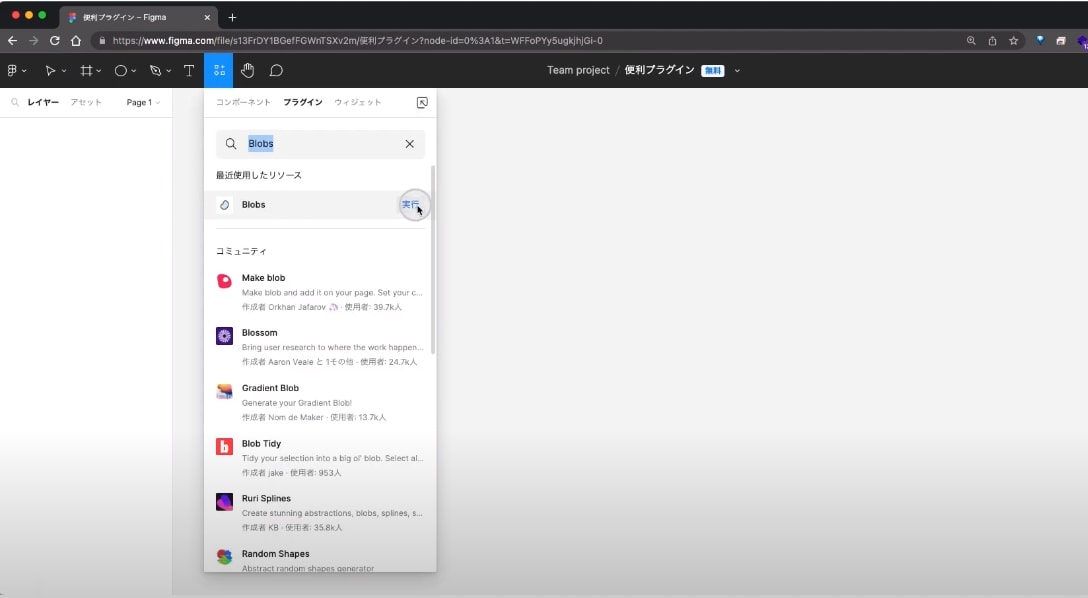Select Blobs in recent resources

[320, 205]
